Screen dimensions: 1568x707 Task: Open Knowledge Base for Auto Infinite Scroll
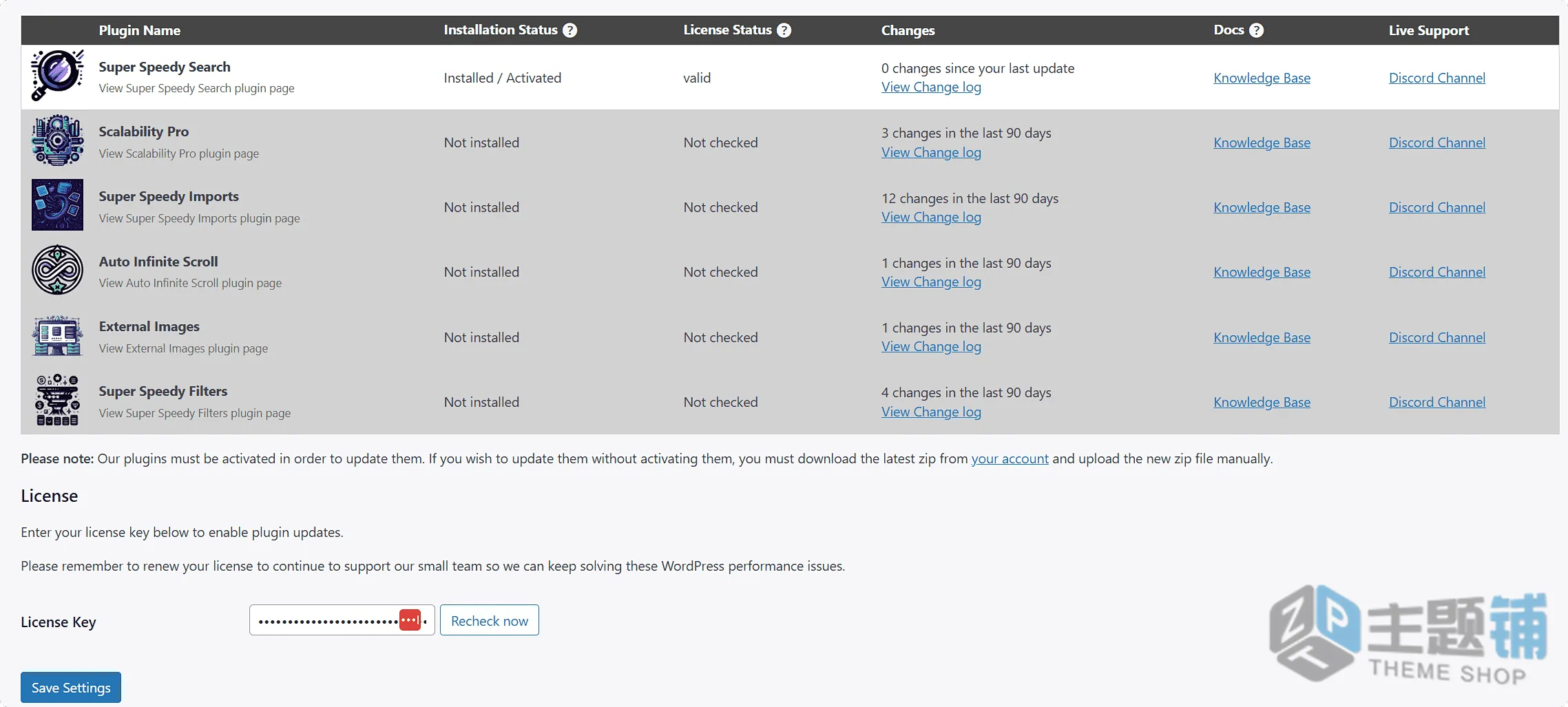(1262, 272)
